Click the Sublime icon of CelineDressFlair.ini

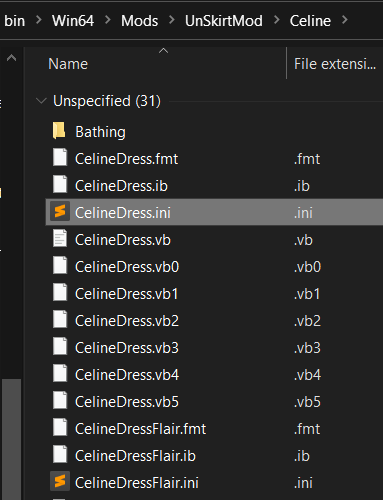(x=60, y=482)
